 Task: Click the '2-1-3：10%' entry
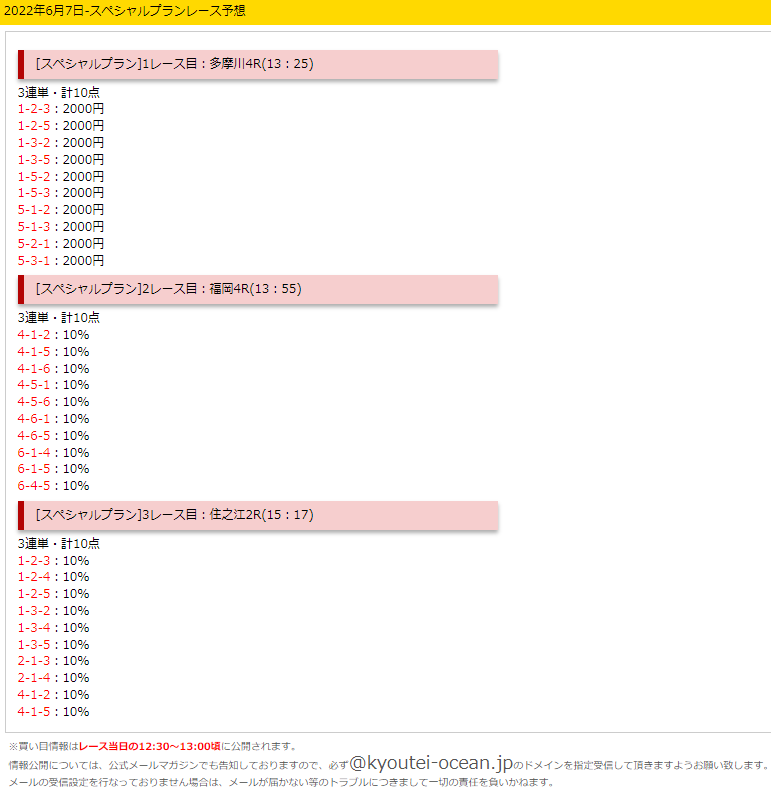tap(54, 661)
